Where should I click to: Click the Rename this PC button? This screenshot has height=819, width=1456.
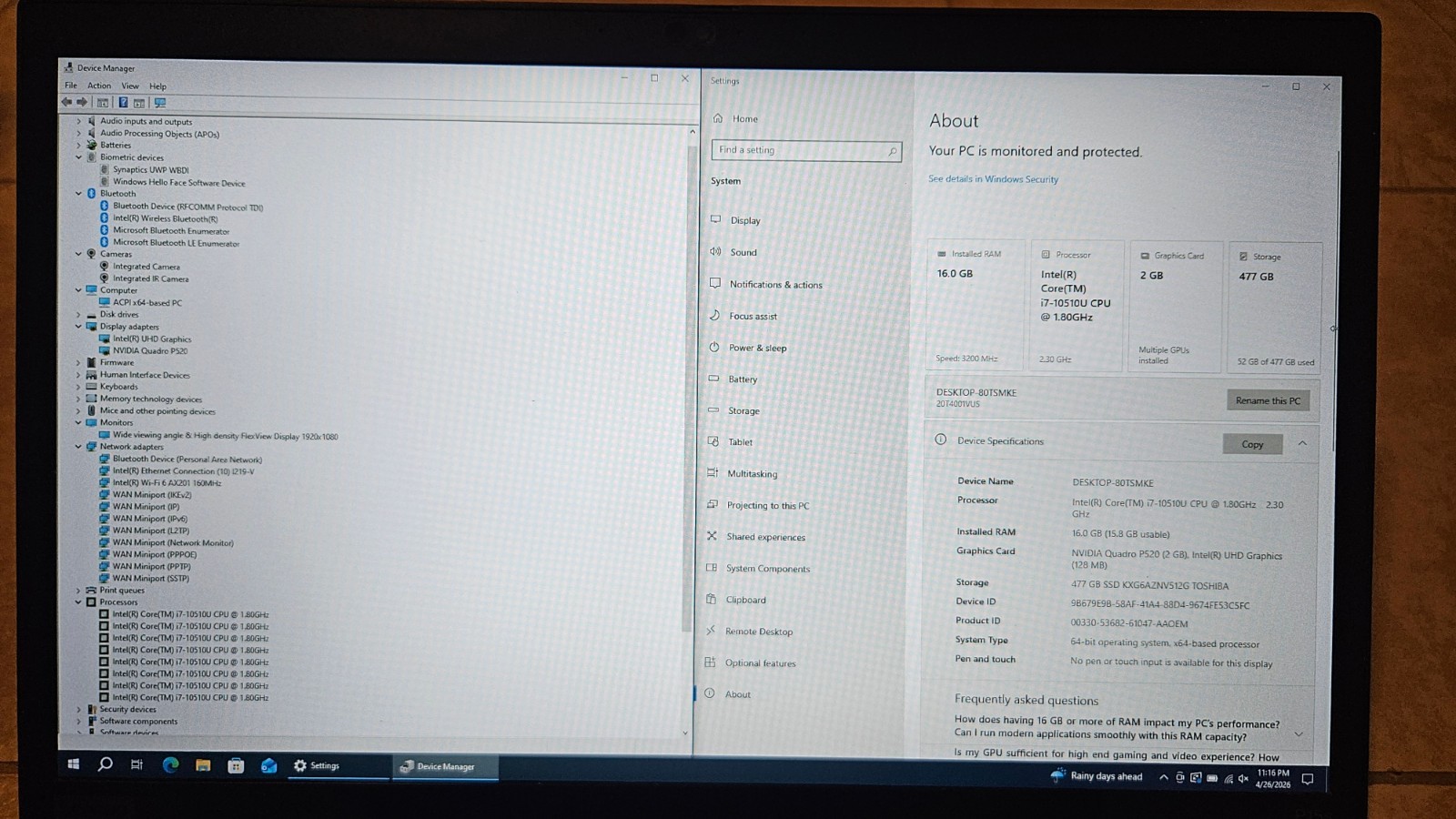(x=1268, y=400)
